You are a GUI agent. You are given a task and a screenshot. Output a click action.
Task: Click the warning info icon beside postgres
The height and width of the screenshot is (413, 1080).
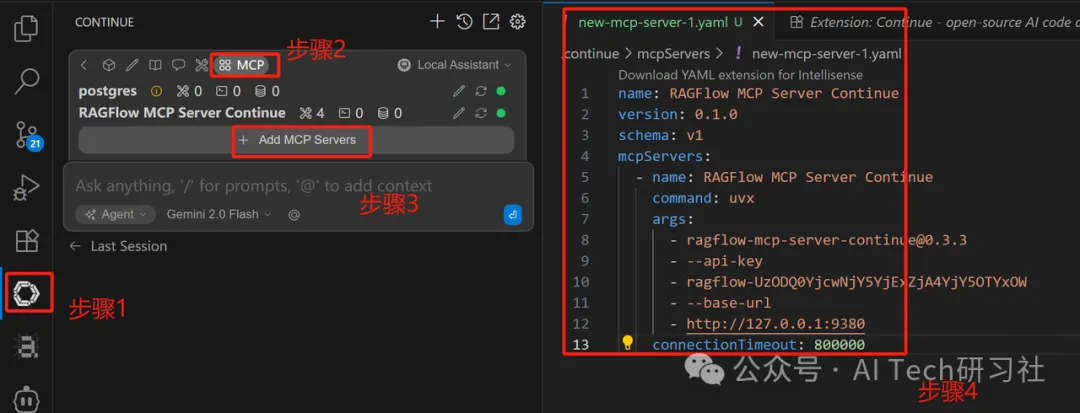coord(156,91)
